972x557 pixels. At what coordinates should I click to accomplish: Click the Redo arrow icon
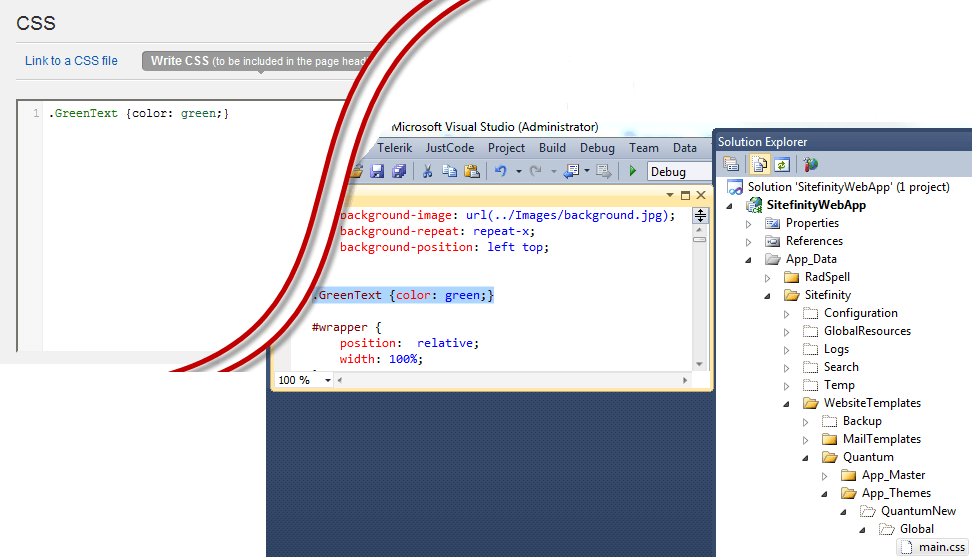pyautogui.click(x=536, y=171)
